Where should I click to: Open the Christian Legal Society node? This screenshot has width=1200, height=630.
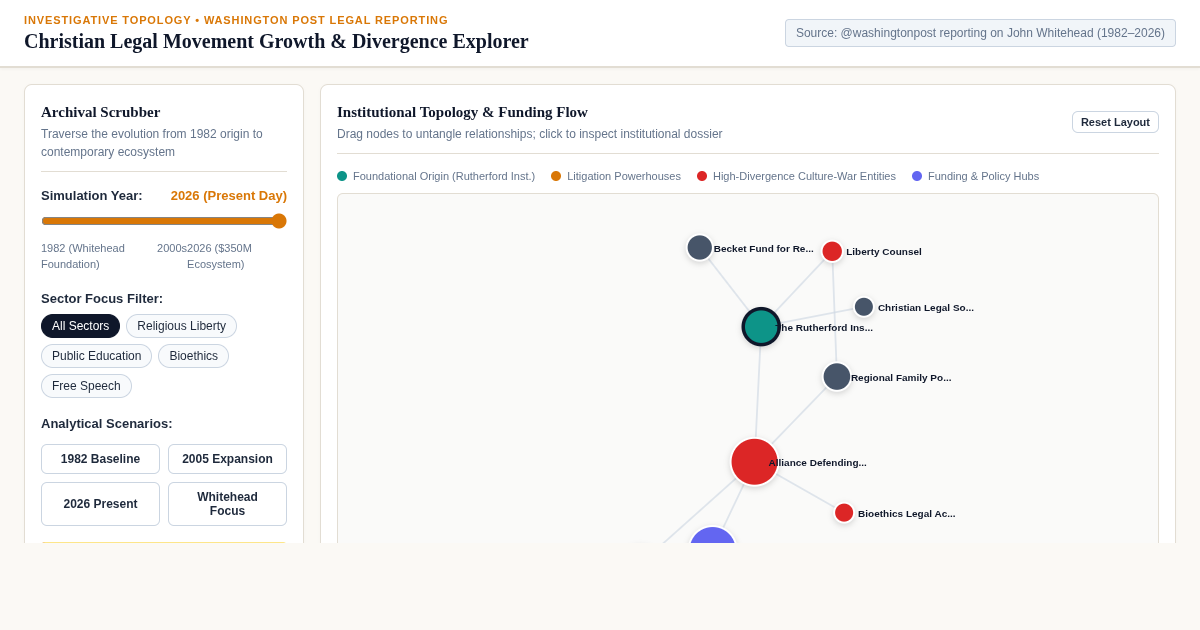click(864, 307)
